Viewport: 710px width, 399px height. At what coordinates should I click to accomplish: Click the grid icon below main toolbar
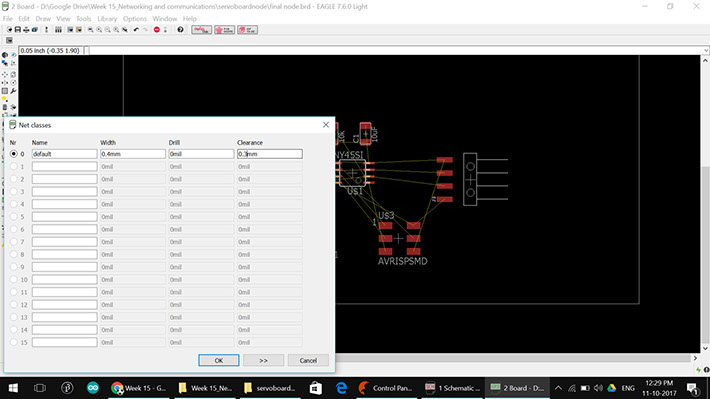pyautogui.click(x=9, y=40)
